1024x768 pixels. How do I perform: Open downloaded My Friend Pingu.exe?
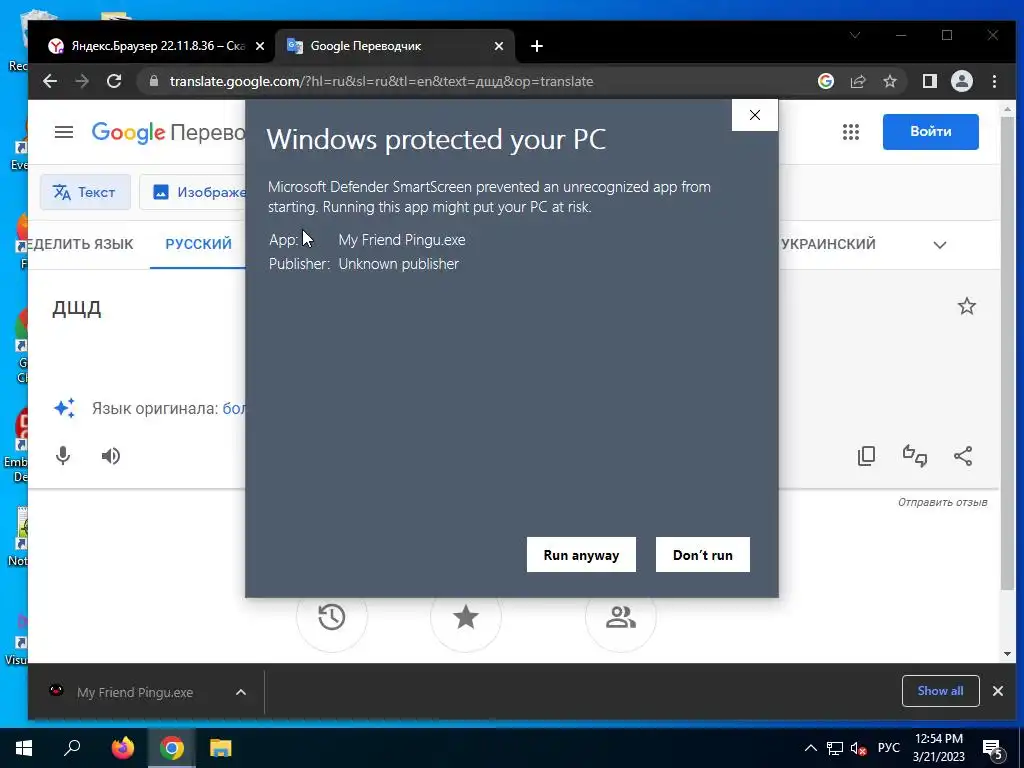[x=135, y=692]
